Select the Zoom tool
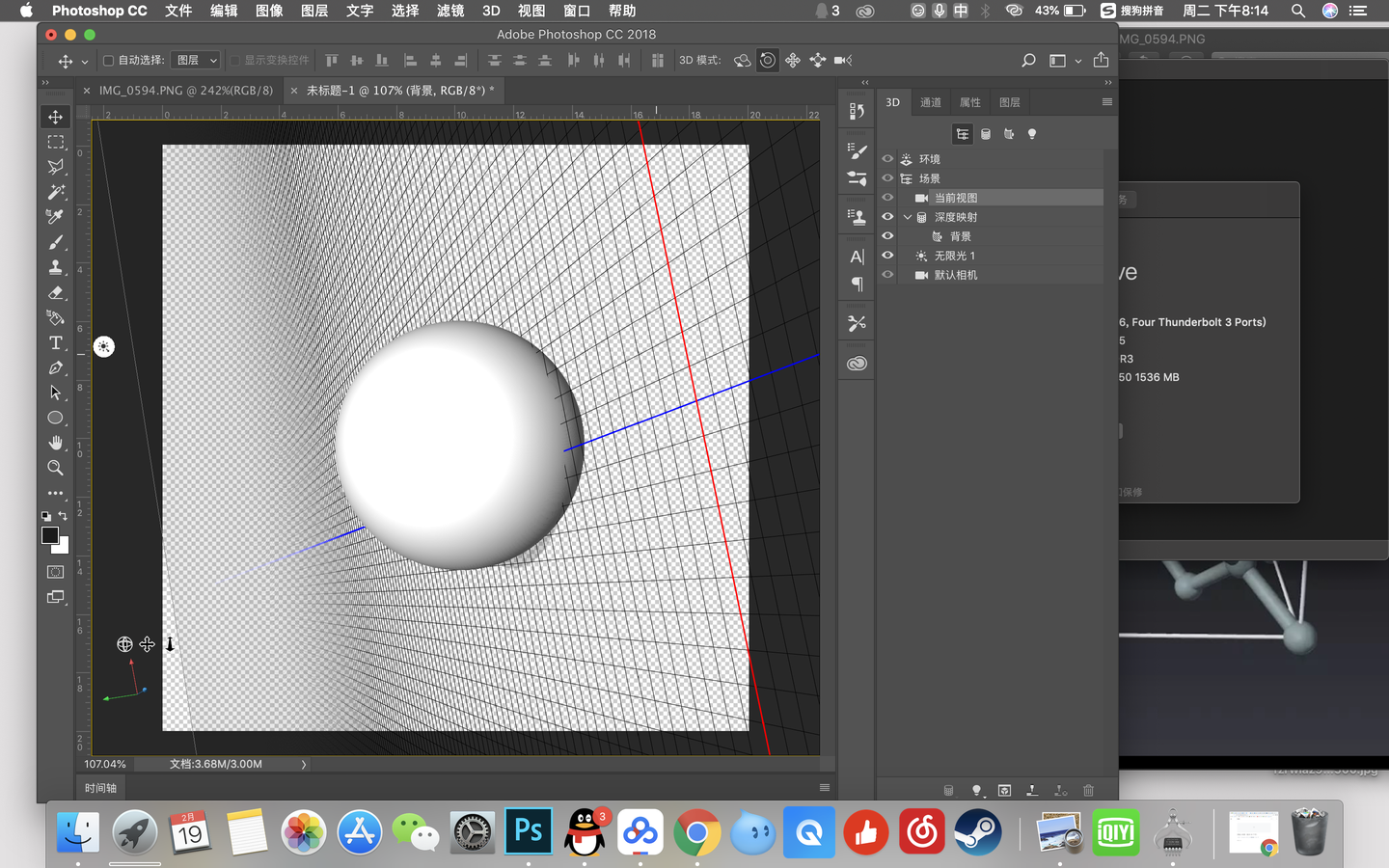The width and height of the screenshot is (1389, 868). pyautogui.click(x=56, y=468)
